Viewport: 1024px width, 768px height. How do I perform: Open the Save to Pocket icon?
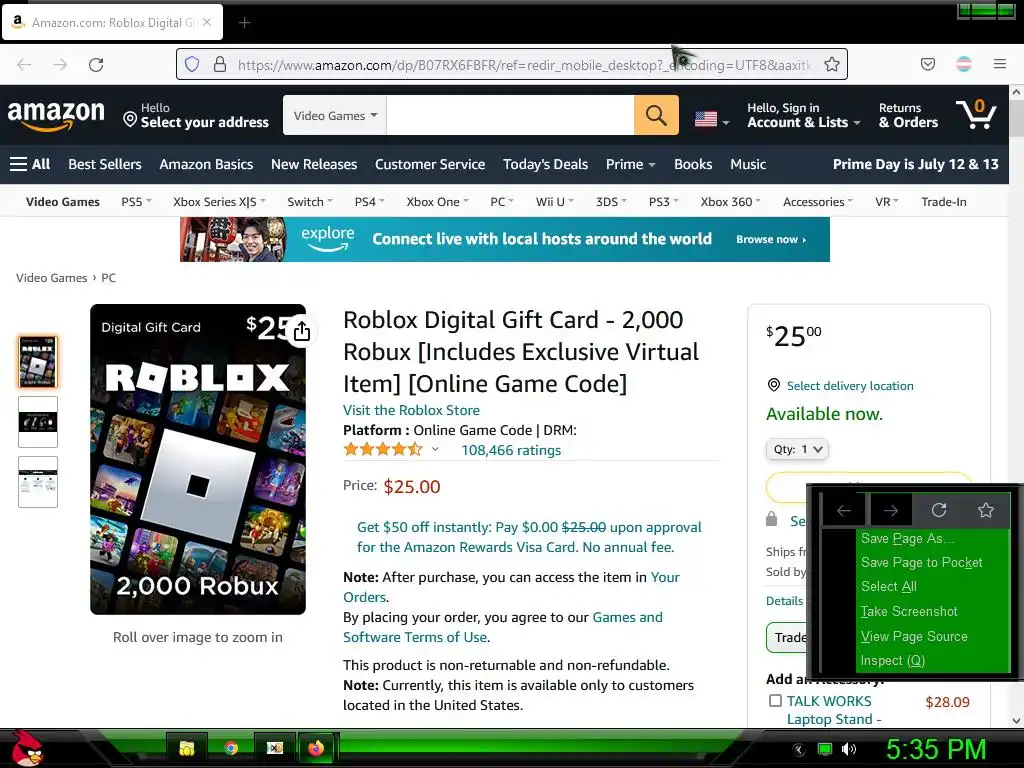(x=927, y=64)
